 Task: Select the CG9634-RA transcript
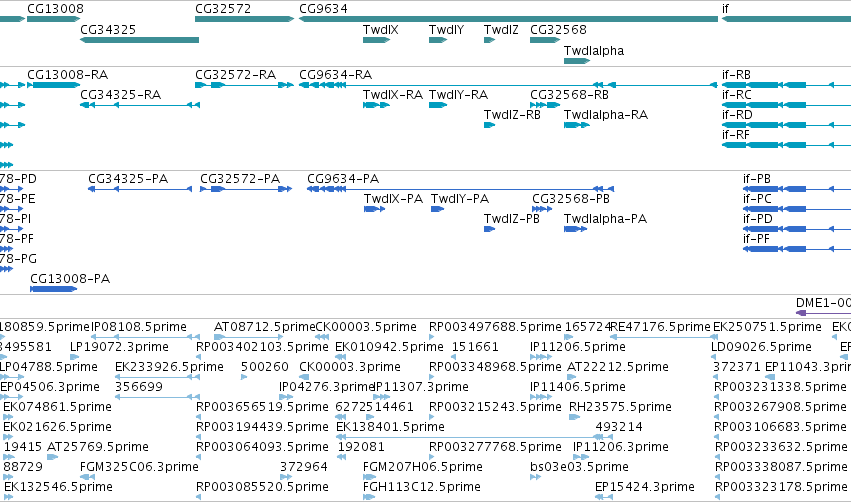pos(509,85)
